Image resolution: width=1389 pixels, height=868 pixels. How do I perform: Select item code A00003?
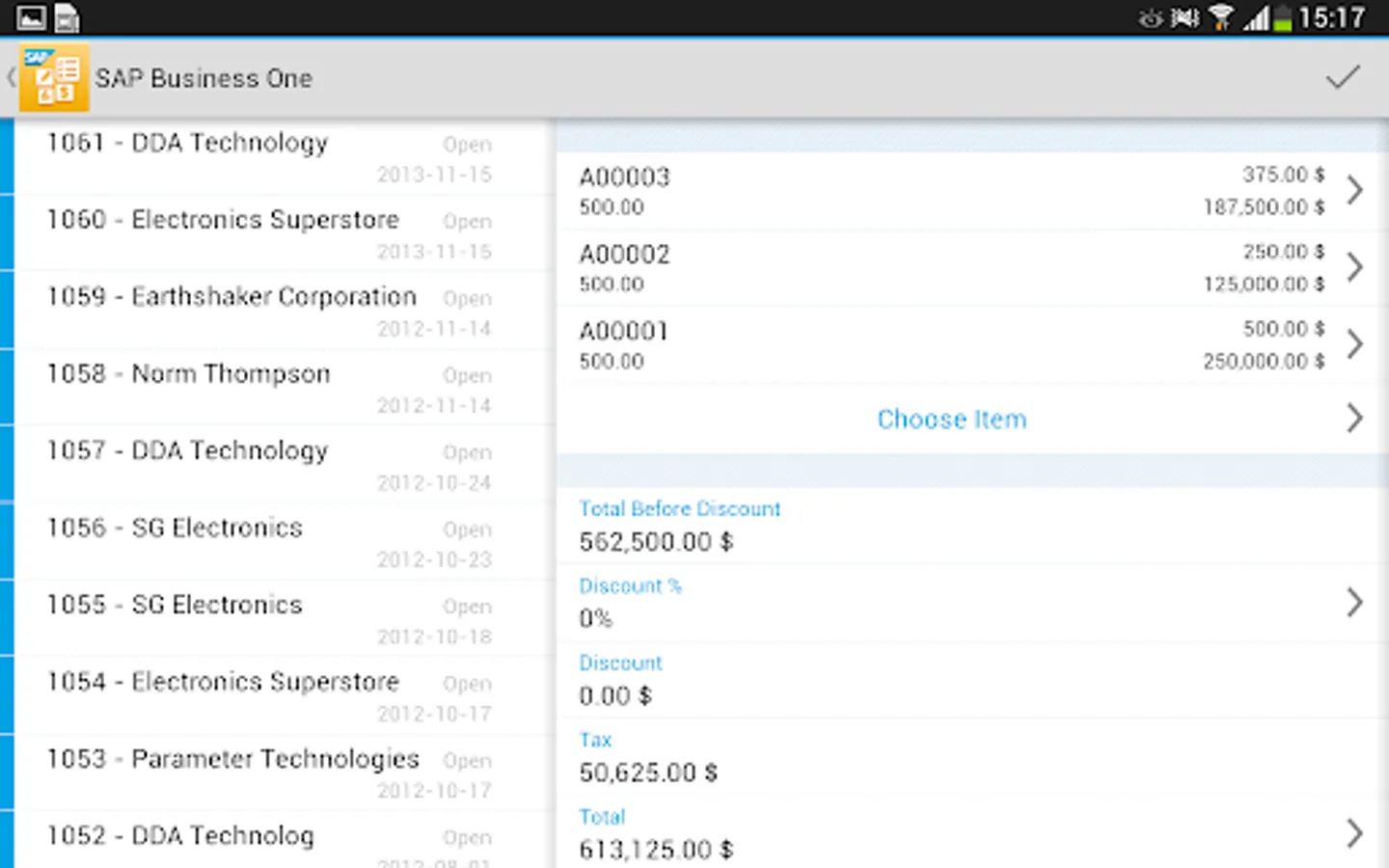coord(624,177)
